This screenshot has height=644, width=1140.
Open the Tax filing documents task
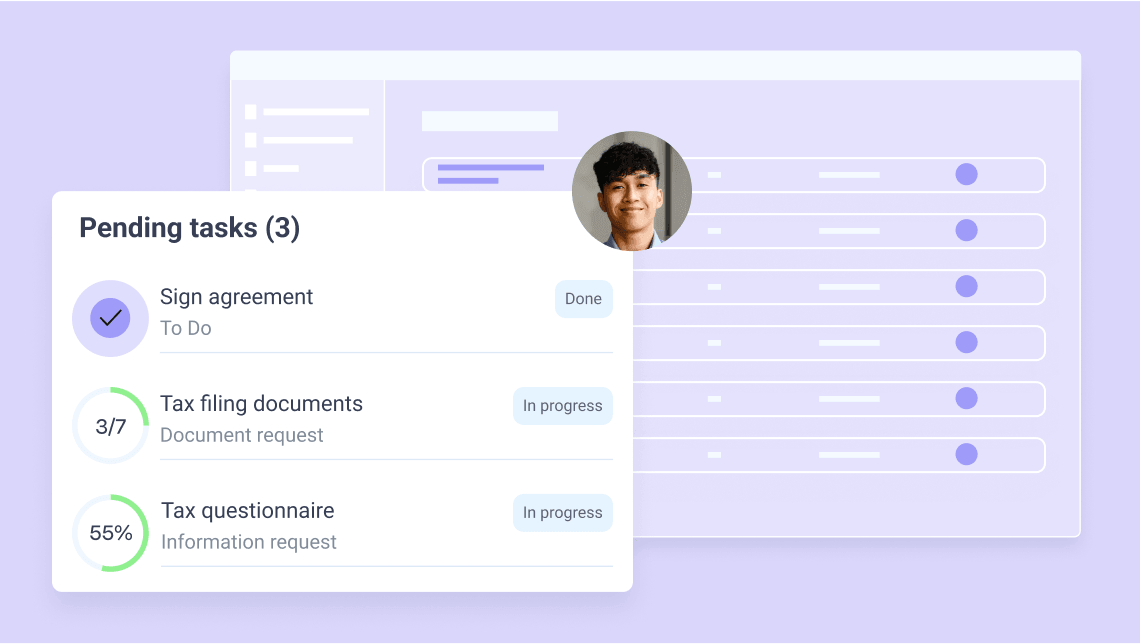(x=261, y=403)
